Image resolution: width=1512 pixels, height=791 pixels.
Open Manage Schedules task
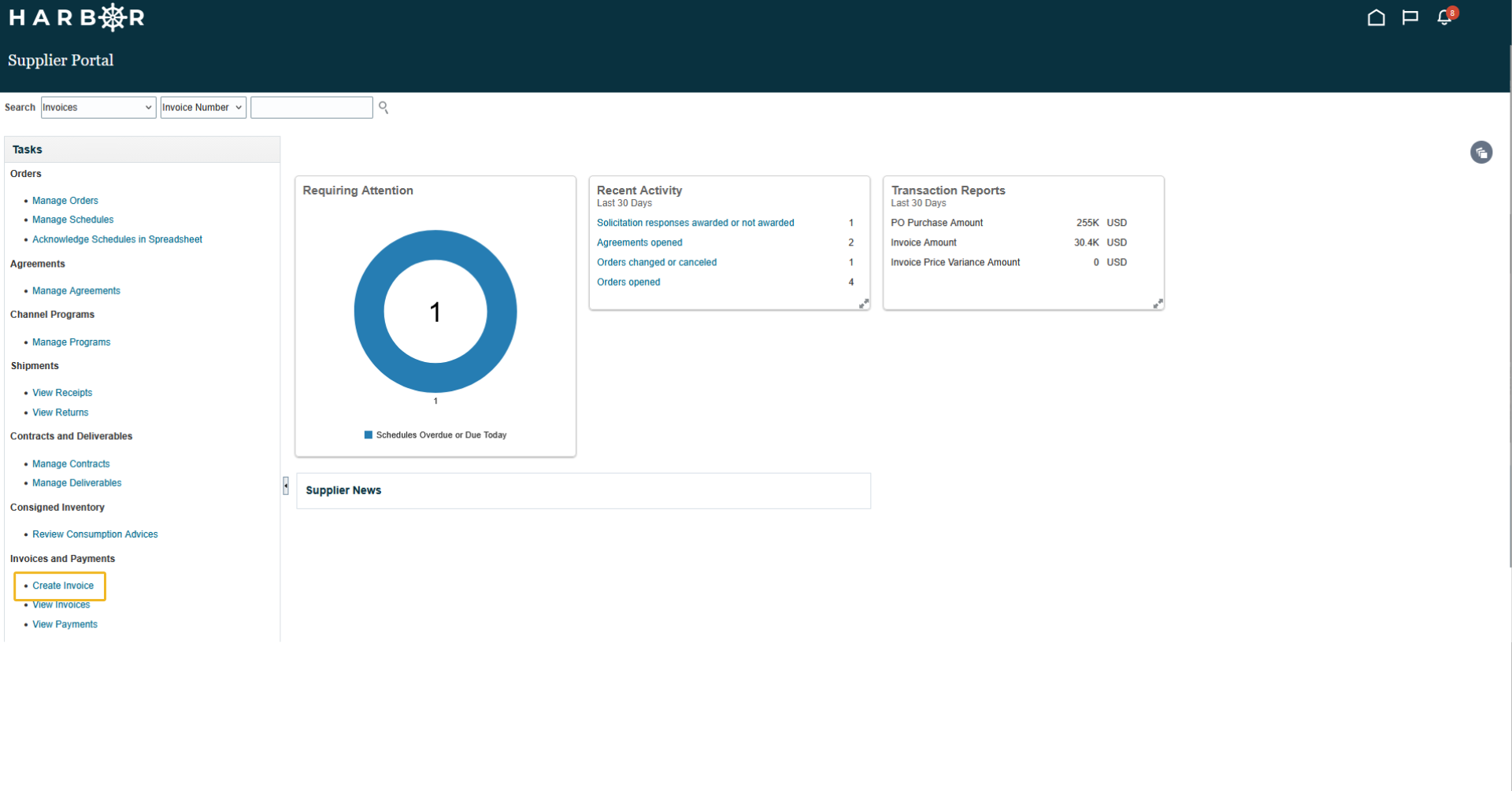(72, 220)
